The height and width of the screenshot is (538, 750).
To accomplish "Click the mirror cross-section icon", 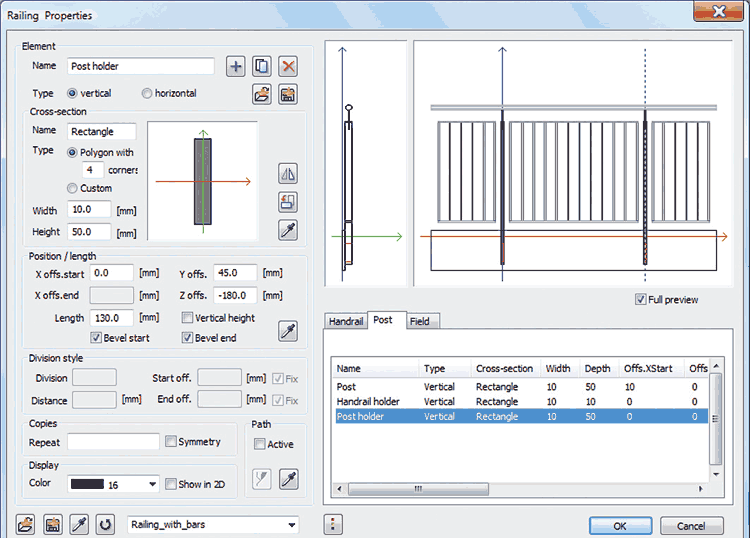I will 288,174.
